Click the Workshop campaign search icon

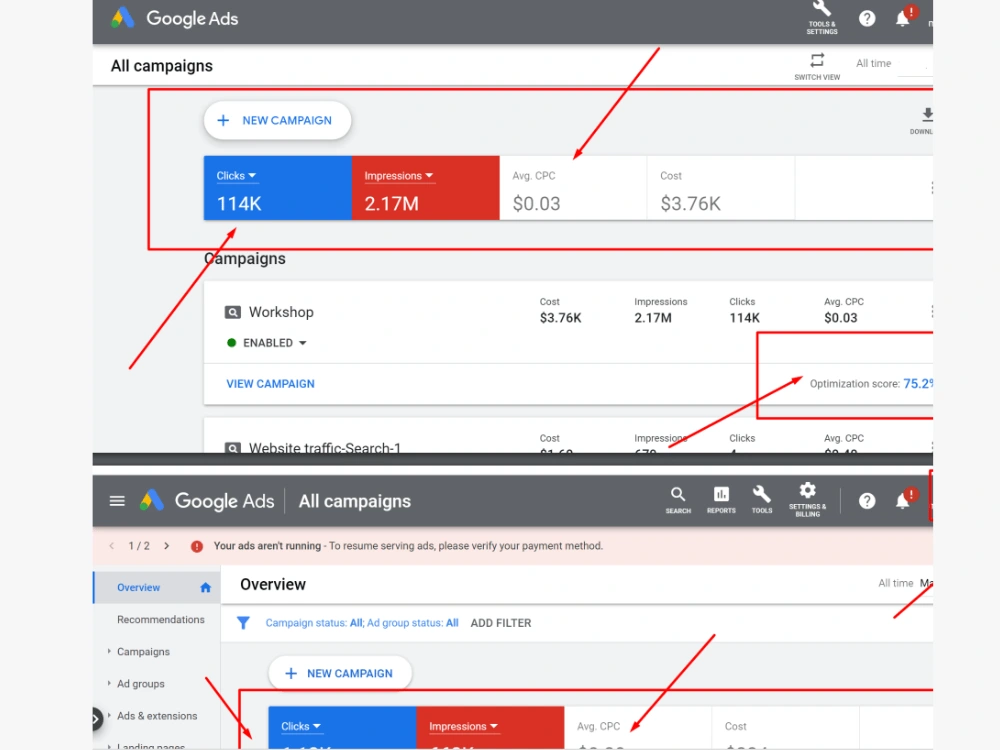233,312
